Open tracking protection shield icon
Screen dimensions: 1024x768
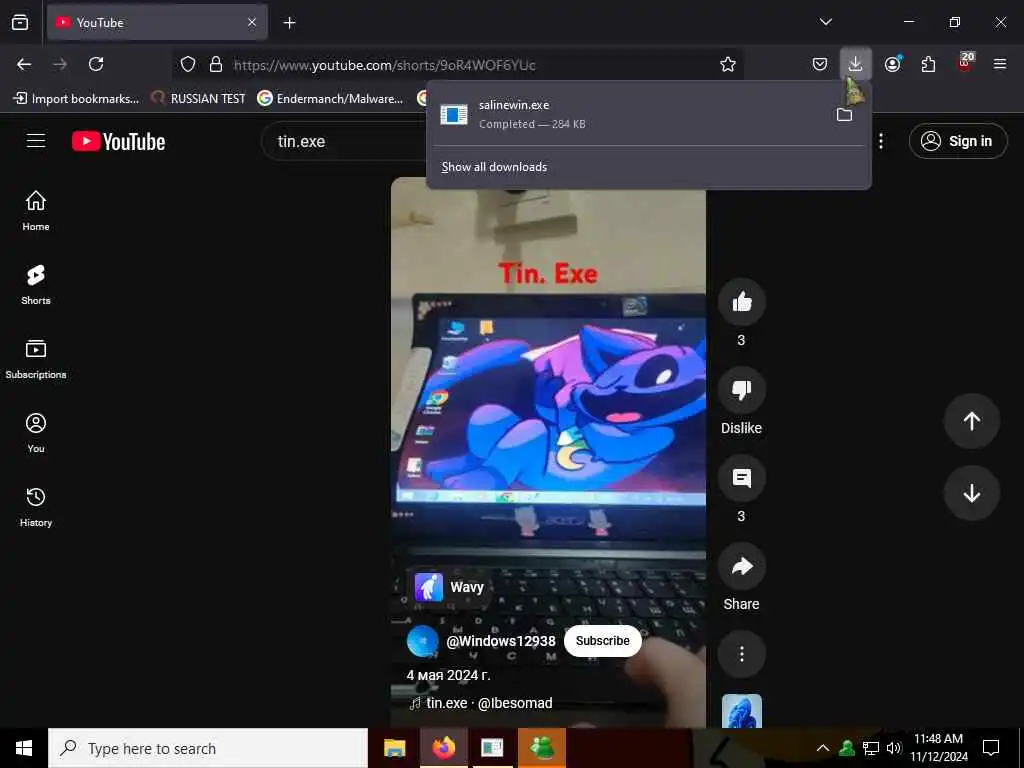(188, 64)
